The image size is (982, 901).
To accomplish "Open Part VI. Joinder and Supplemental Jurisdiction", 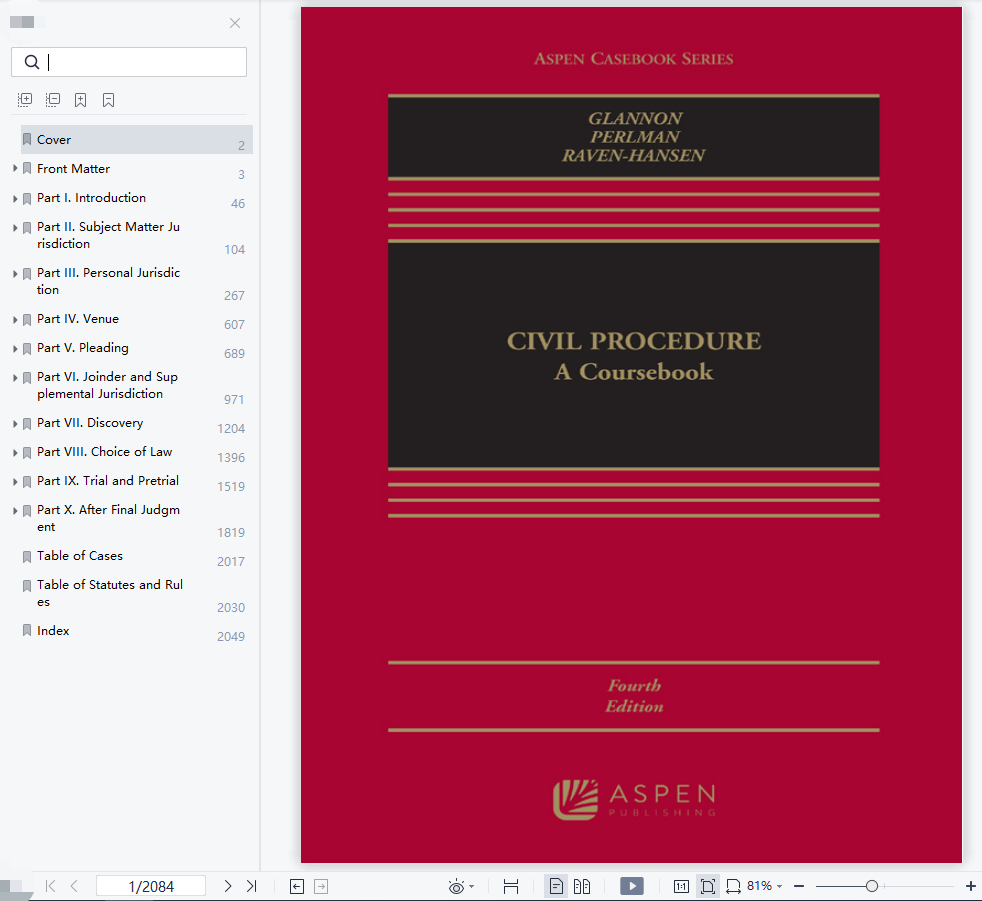I will tap(107, 385).
